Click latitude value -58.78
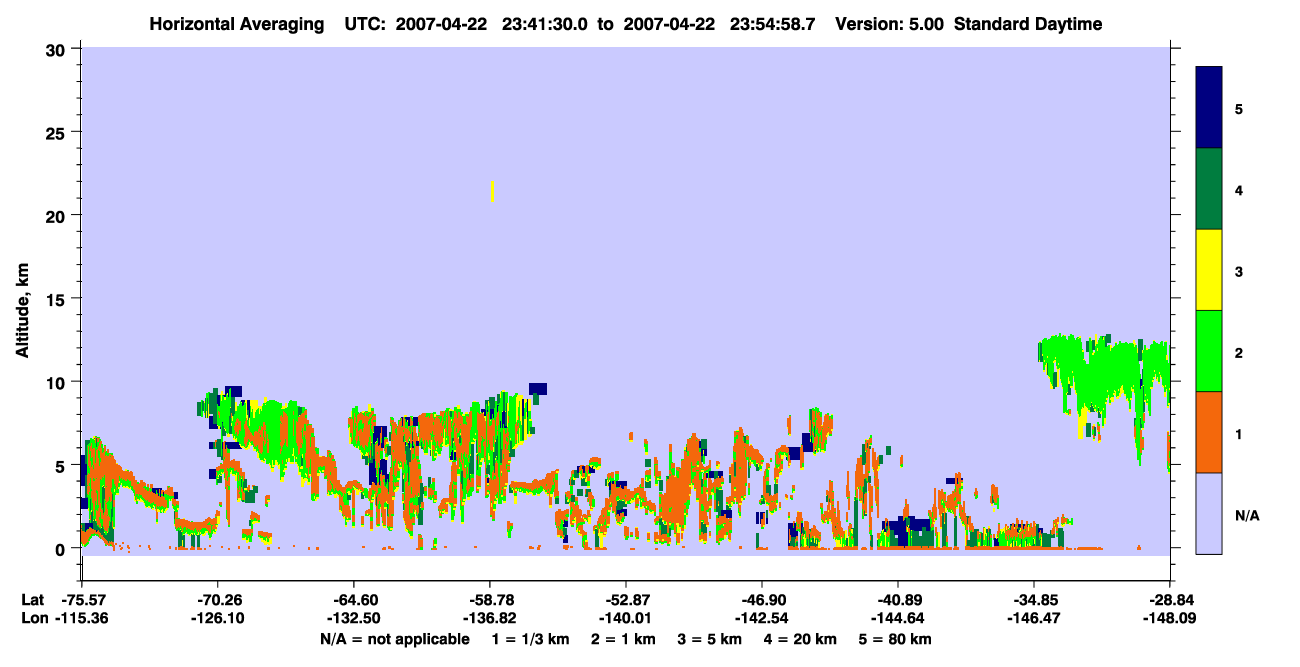1300x667 pixels. coord(489,600)
